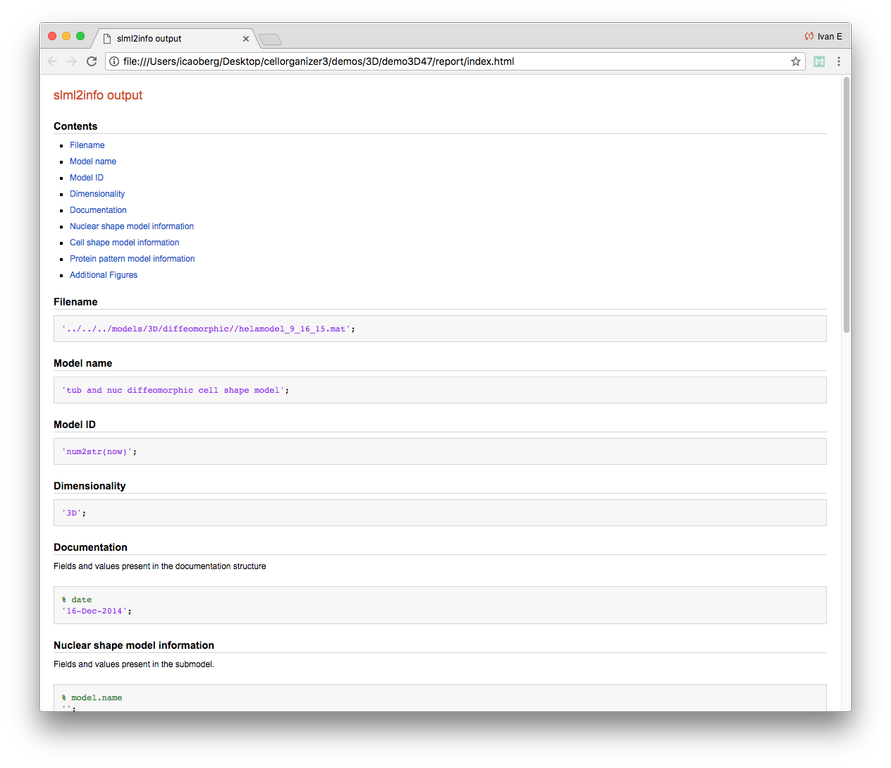Go to Protein pattern model information link
The height and width of the screenshot is (768, 891).
pos(132,258)
